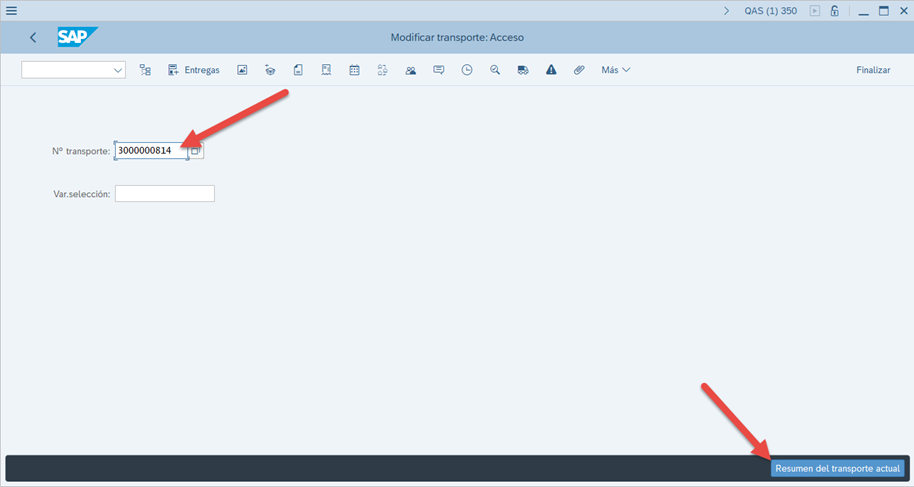This screenshot has height=487, width=914.
Task: Open the hamburger menu at top left
Action: click(11, 11)
